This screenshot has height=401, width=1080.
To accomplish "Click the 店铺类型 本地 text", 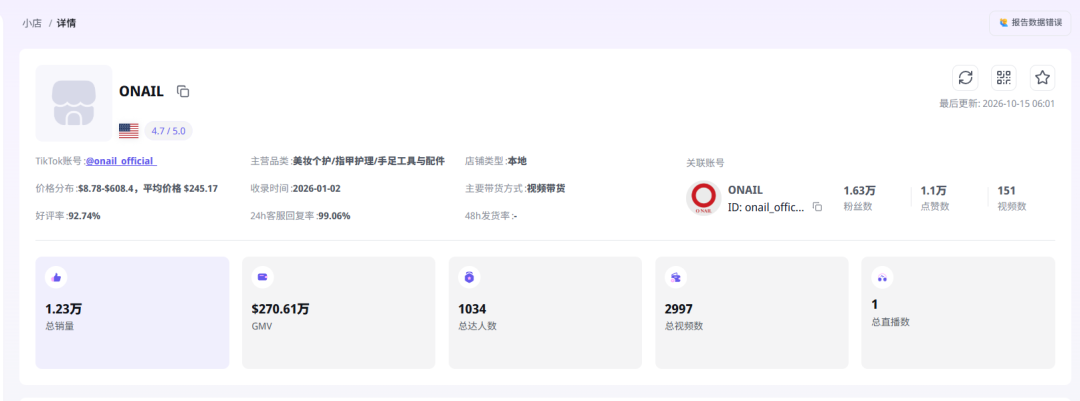I will click(x=496, y=161).
